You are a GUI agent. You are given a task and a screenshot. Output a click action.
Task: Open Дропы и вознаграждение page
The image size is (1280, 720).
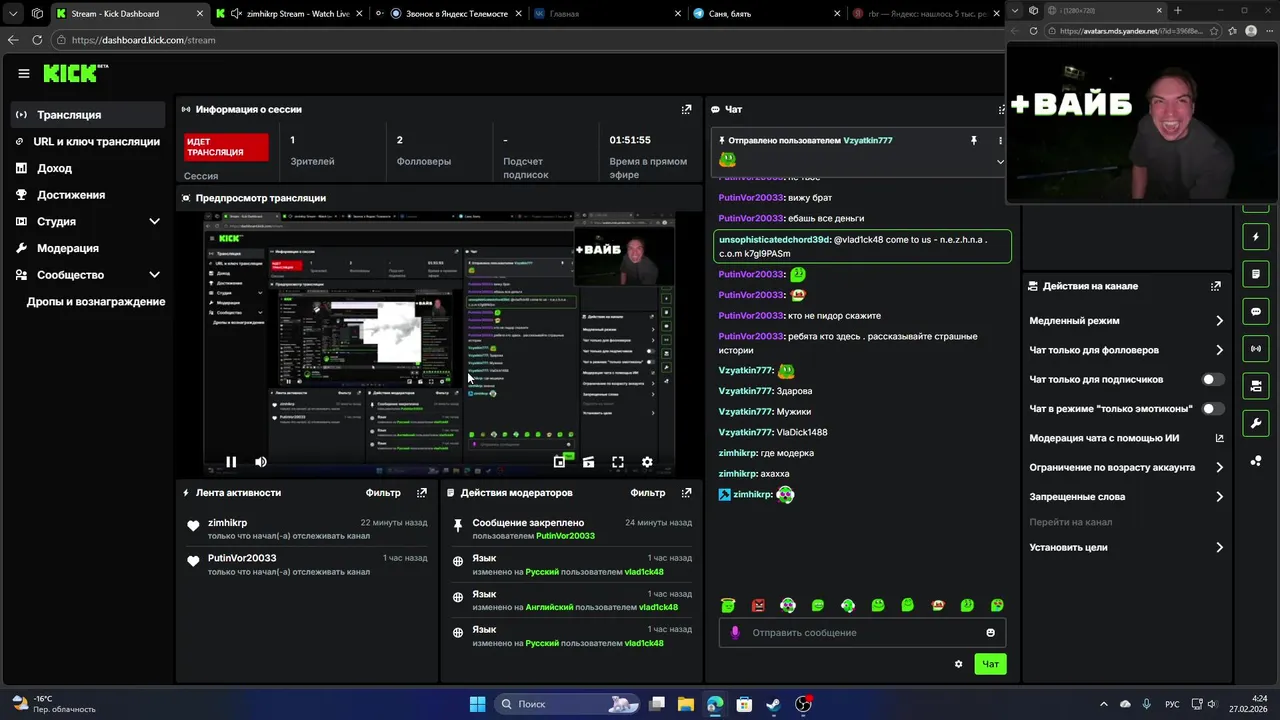(x=96, y=302)
